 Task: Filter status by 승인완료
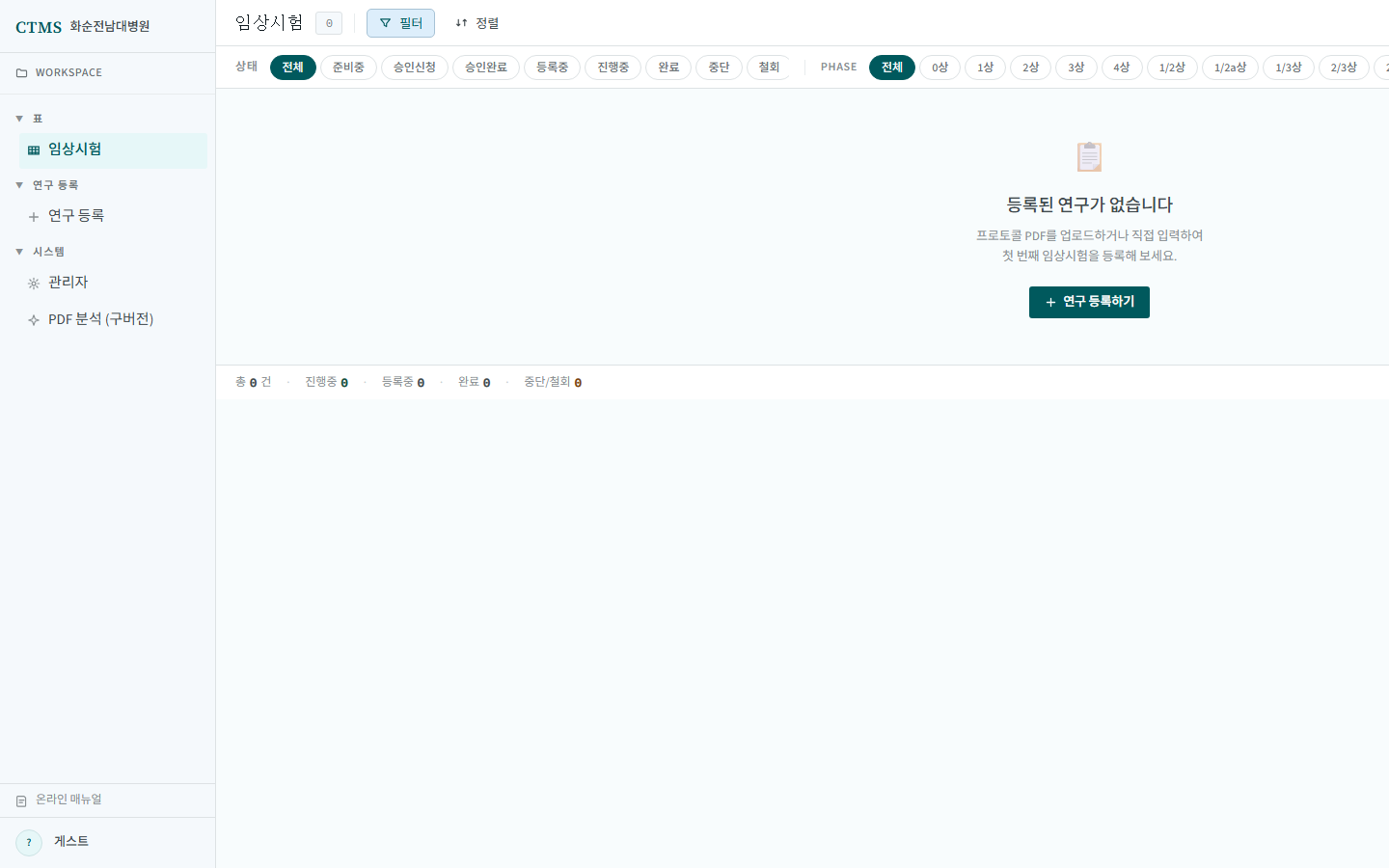coord(486,68)
